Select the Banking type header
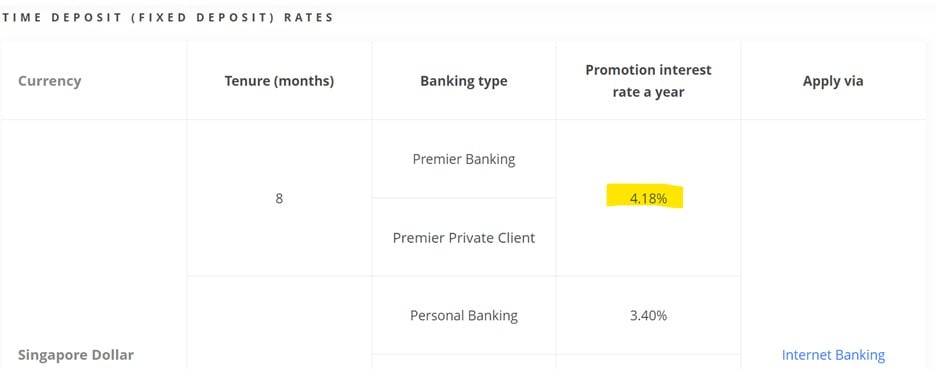Screen dimensions: 936x369 click(x=464, y=81)
